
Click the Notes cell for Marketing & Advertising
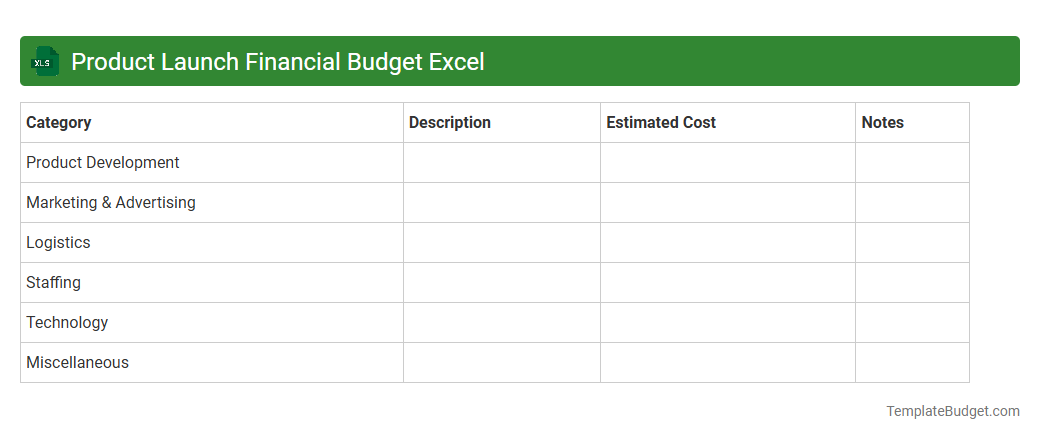[x=913, y=202]
